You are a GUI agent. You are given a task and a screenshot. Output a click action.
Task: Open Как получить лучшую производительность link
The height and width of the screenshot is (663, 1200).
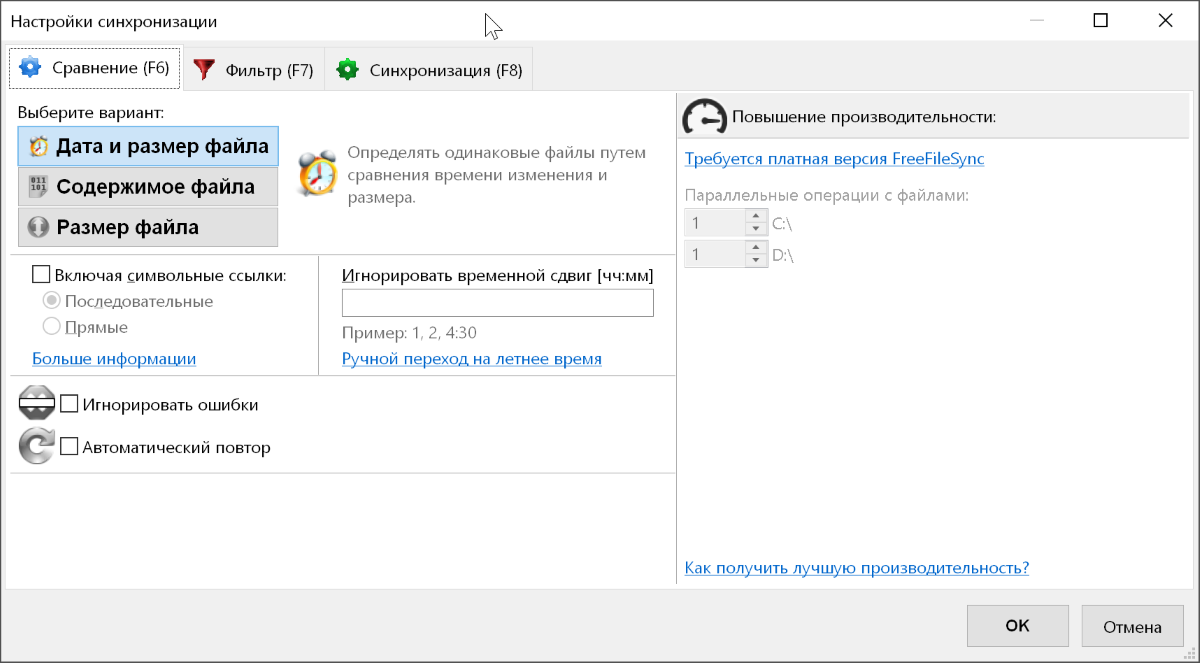857,568
